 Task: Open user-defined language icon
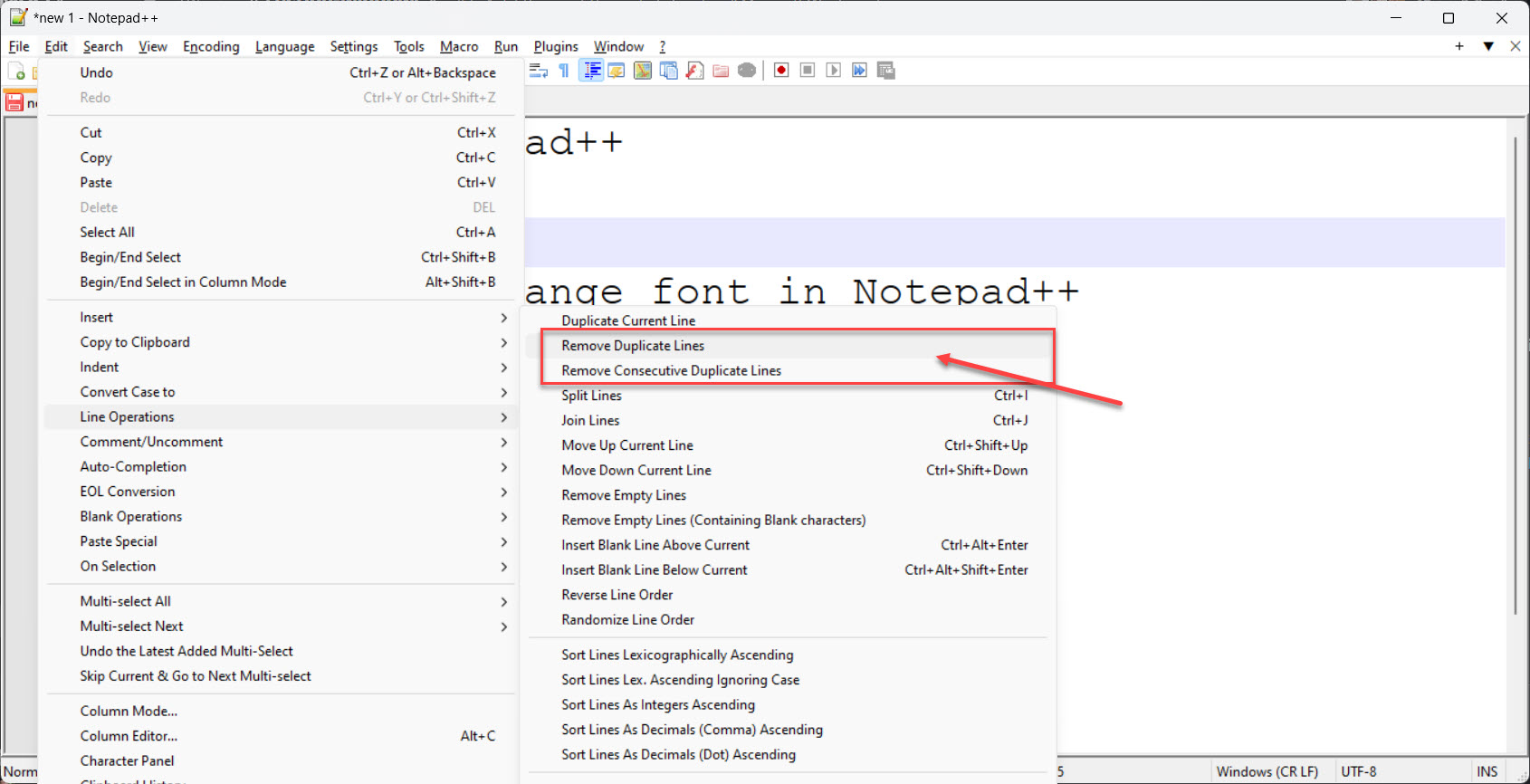click(x=617, y=71)
